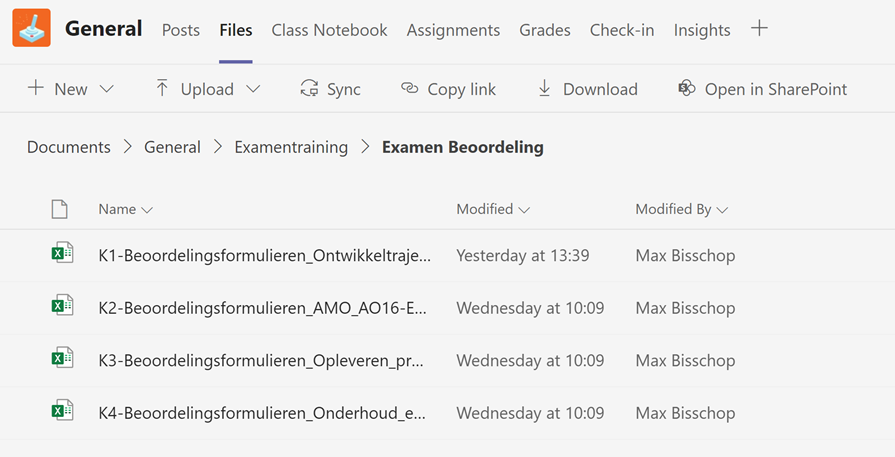Add a new tab with plus icon
895x457 pixels.
tap(759, 28)
